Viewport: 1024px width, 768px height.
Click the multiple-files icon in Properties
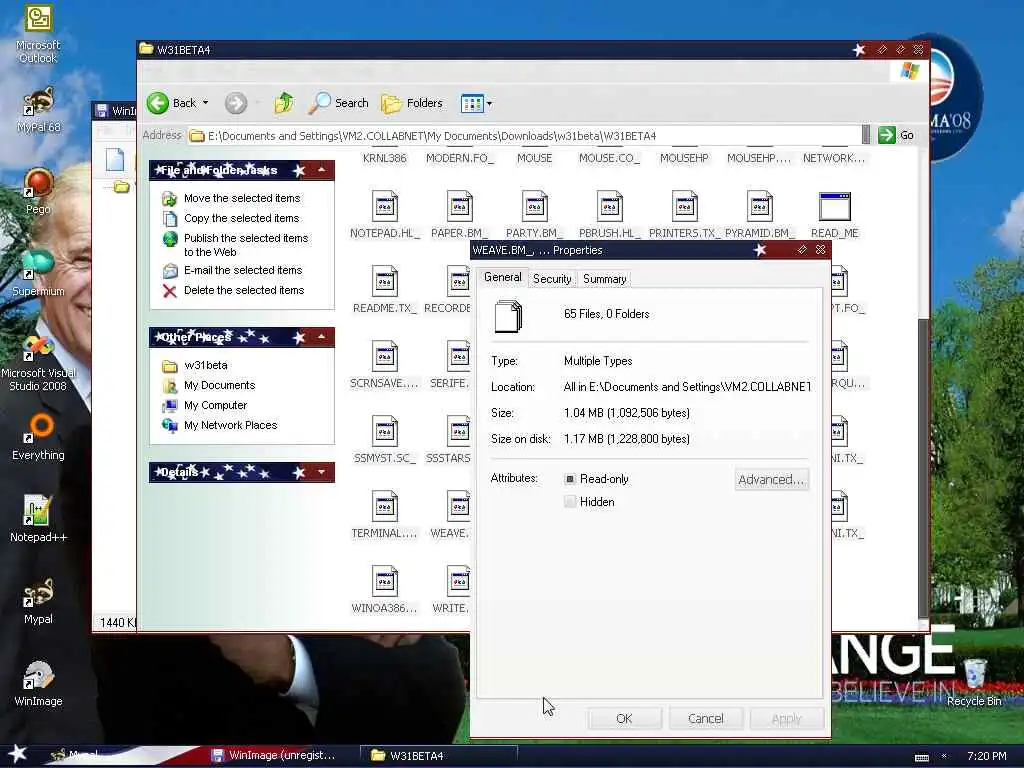click(x=509, y=316)
